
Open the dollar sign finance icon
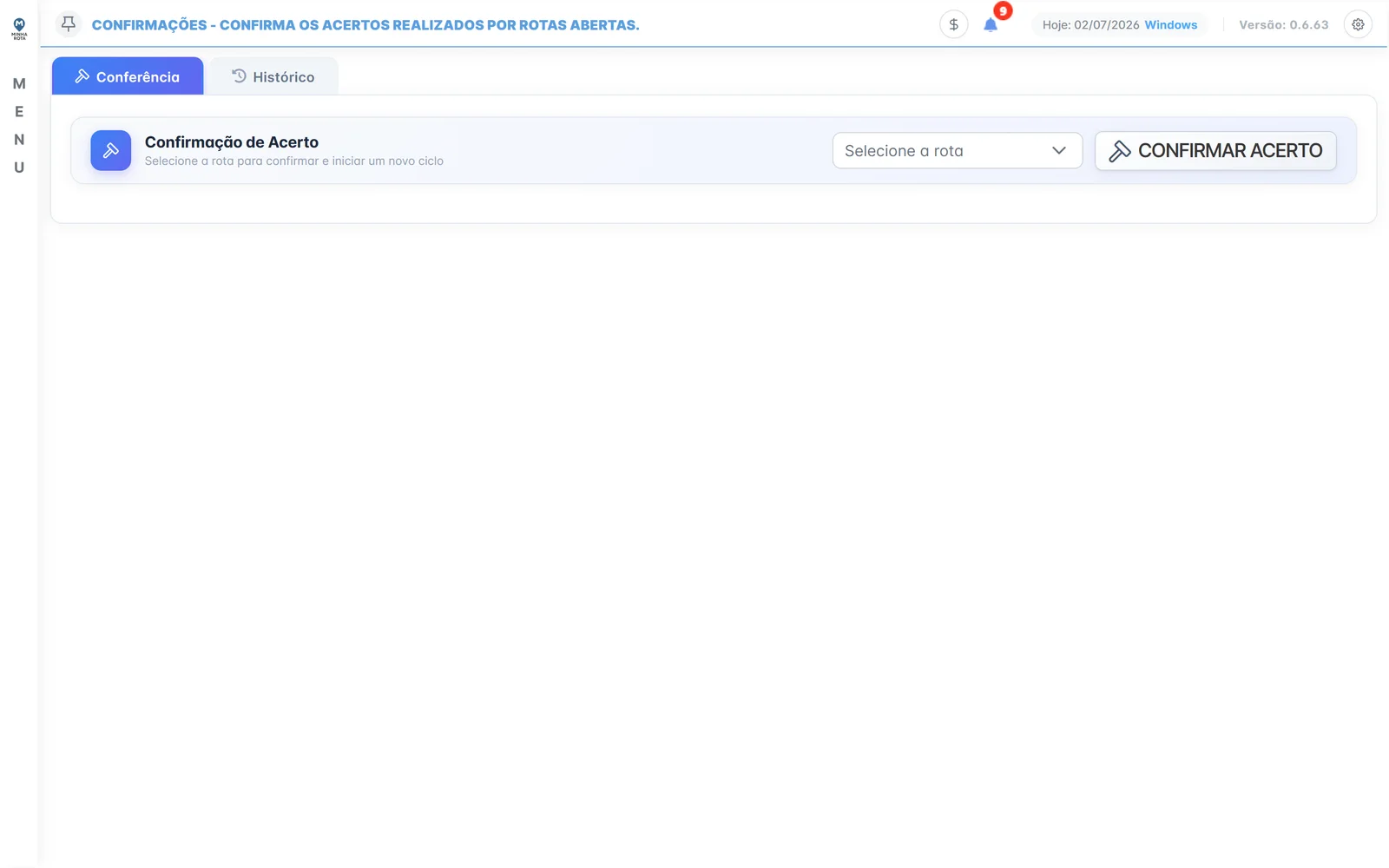coord(953,24)
